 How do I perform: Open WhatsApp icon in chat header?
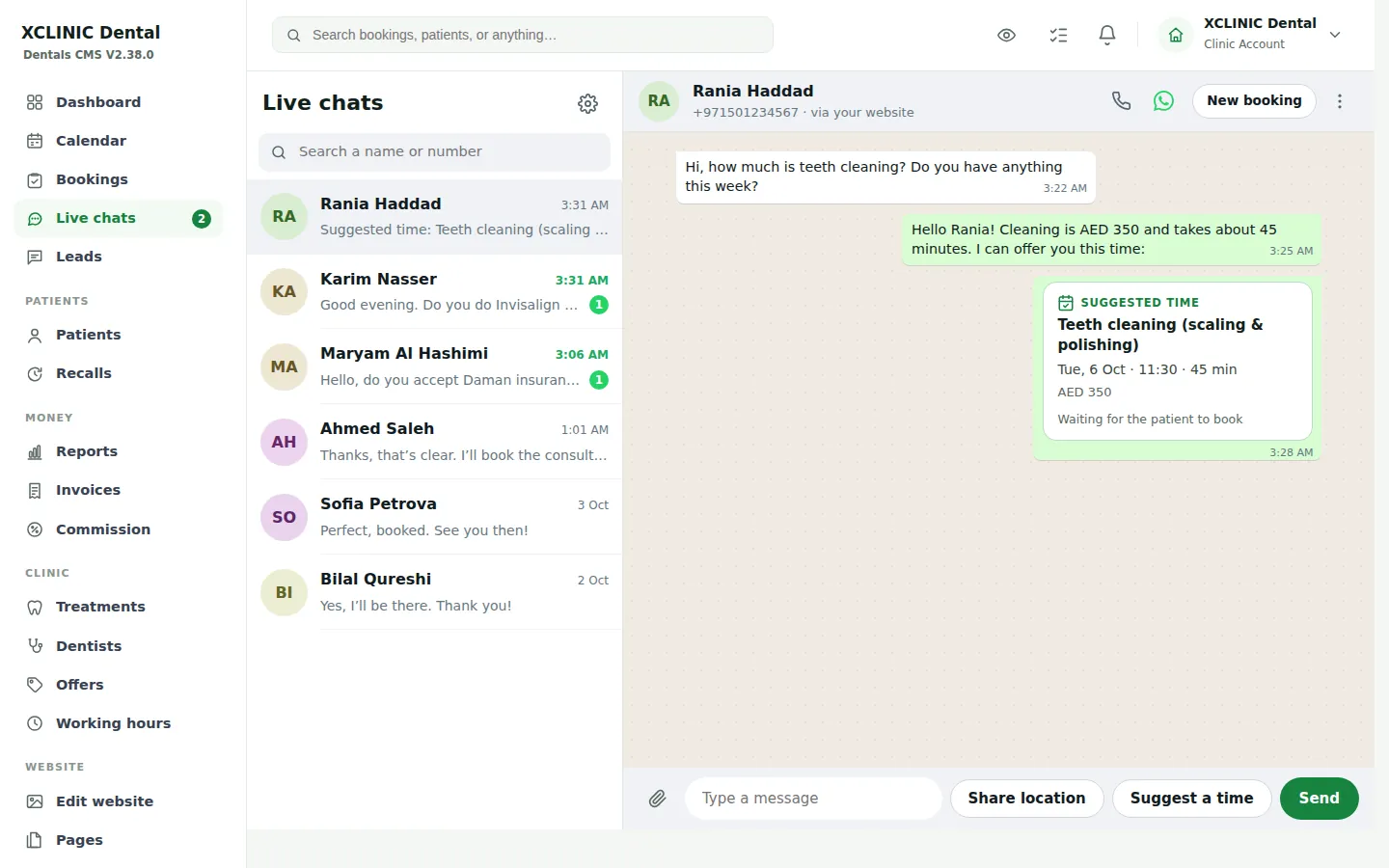1163,100
